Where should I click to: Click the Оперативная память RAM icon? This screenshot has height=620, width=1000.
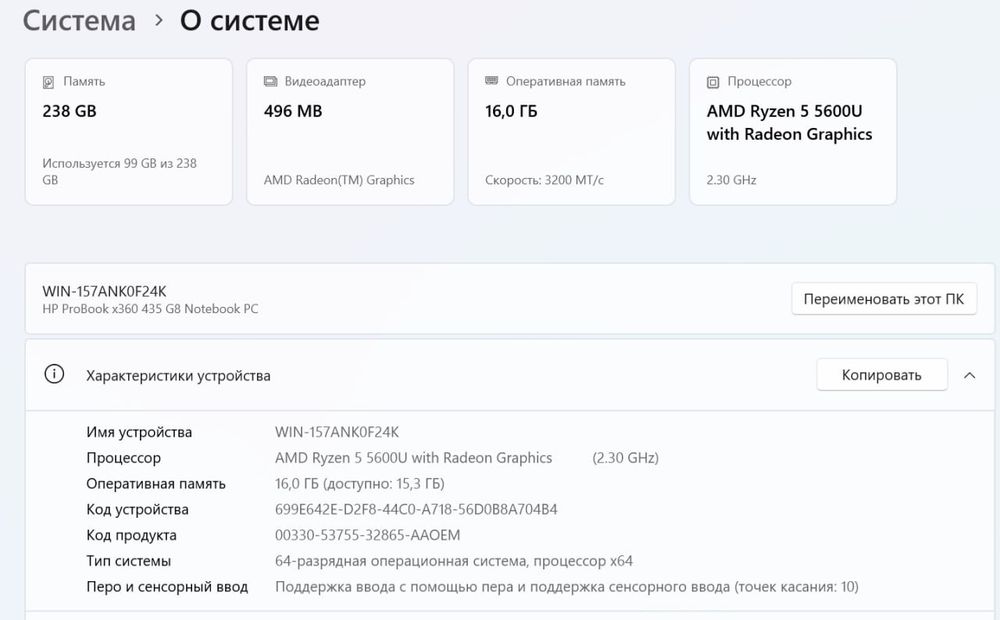[x=491, y=81]
